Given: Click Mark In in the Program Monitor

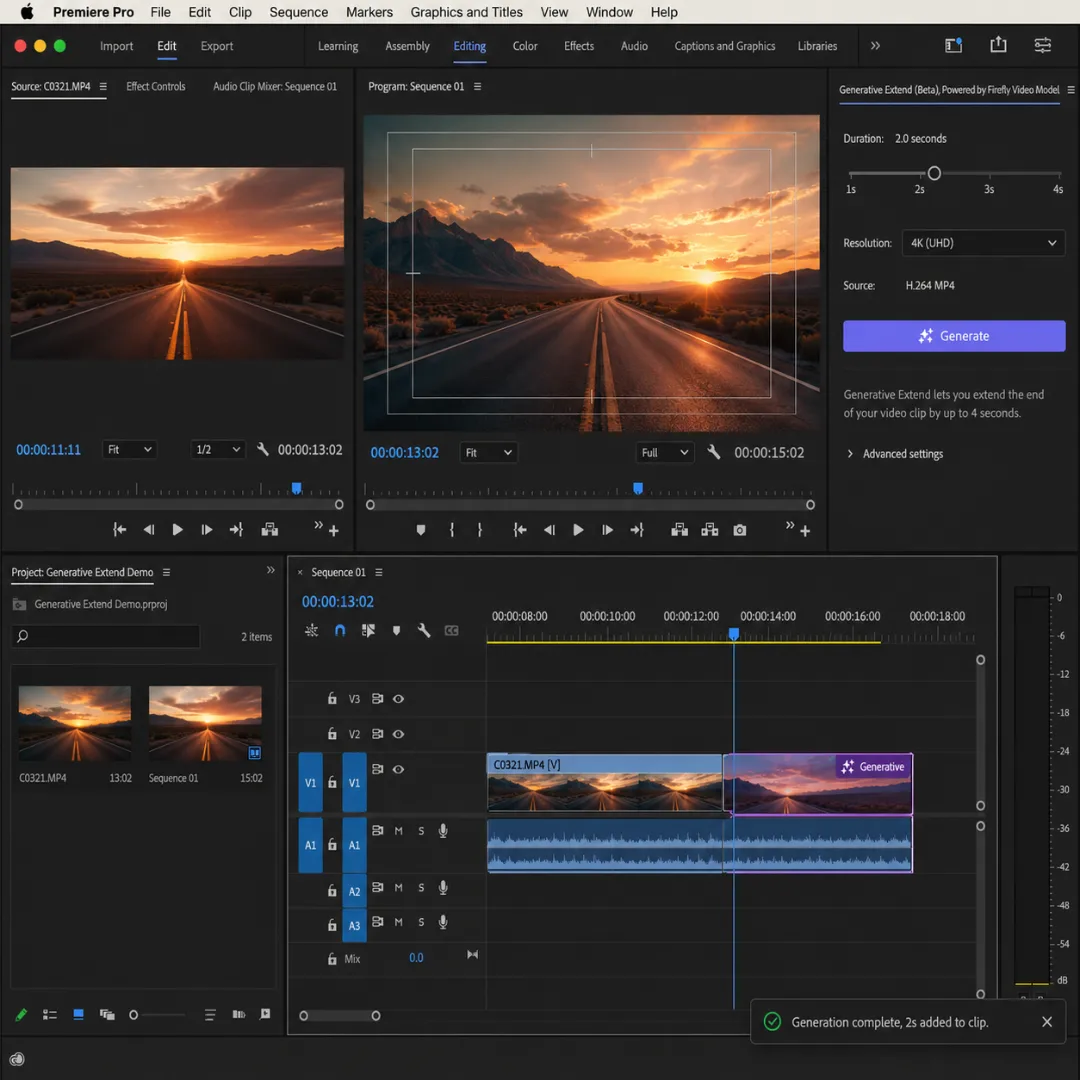Looking at the screenshot, I should click(452, 530).
